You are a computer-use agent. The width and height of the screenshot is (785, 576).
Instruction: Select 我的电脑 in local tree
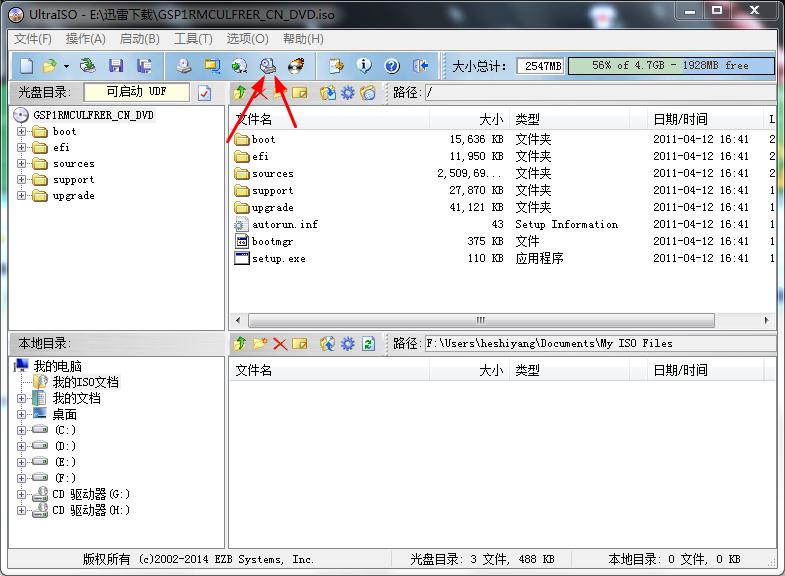pos(58,366)
